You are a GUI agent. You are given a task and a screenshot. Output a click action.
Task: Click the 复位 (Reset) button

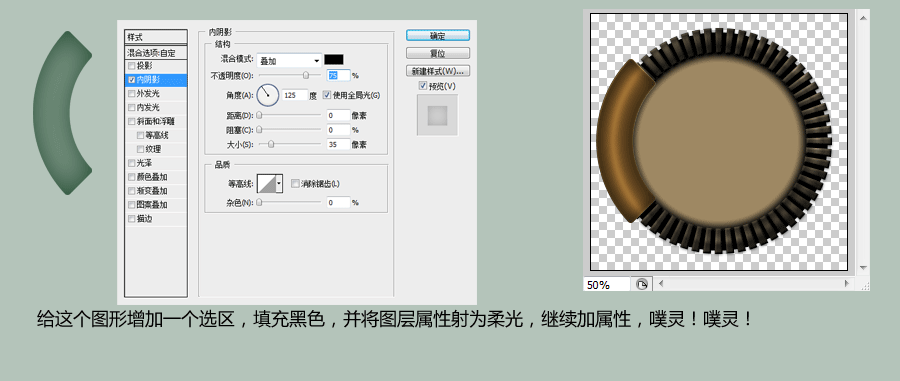click(438, 53)
